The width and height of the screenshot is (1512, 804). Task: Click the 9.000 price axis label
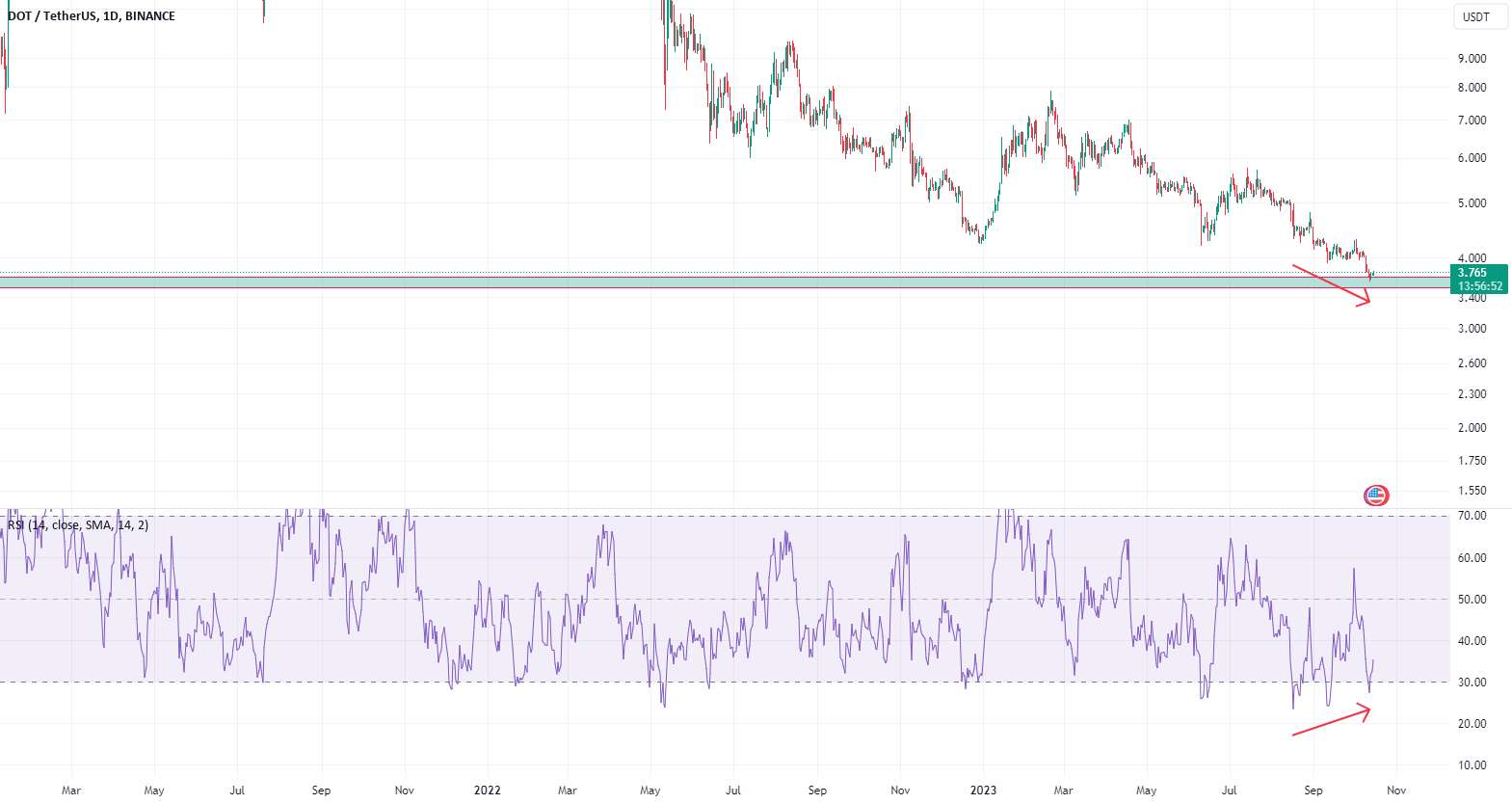tap(1472, 59)
